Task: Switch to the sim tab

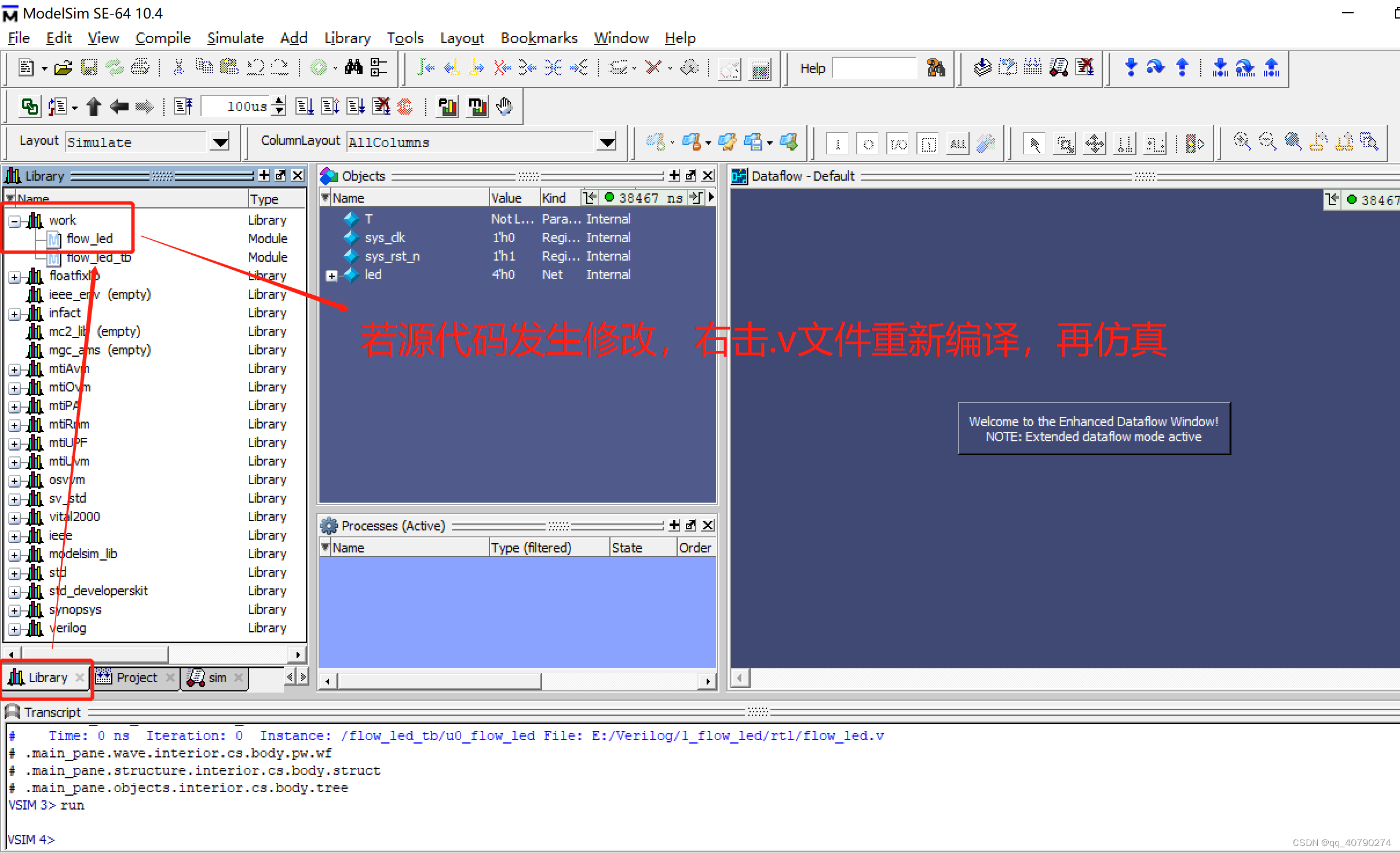Action: click(217, 678)
